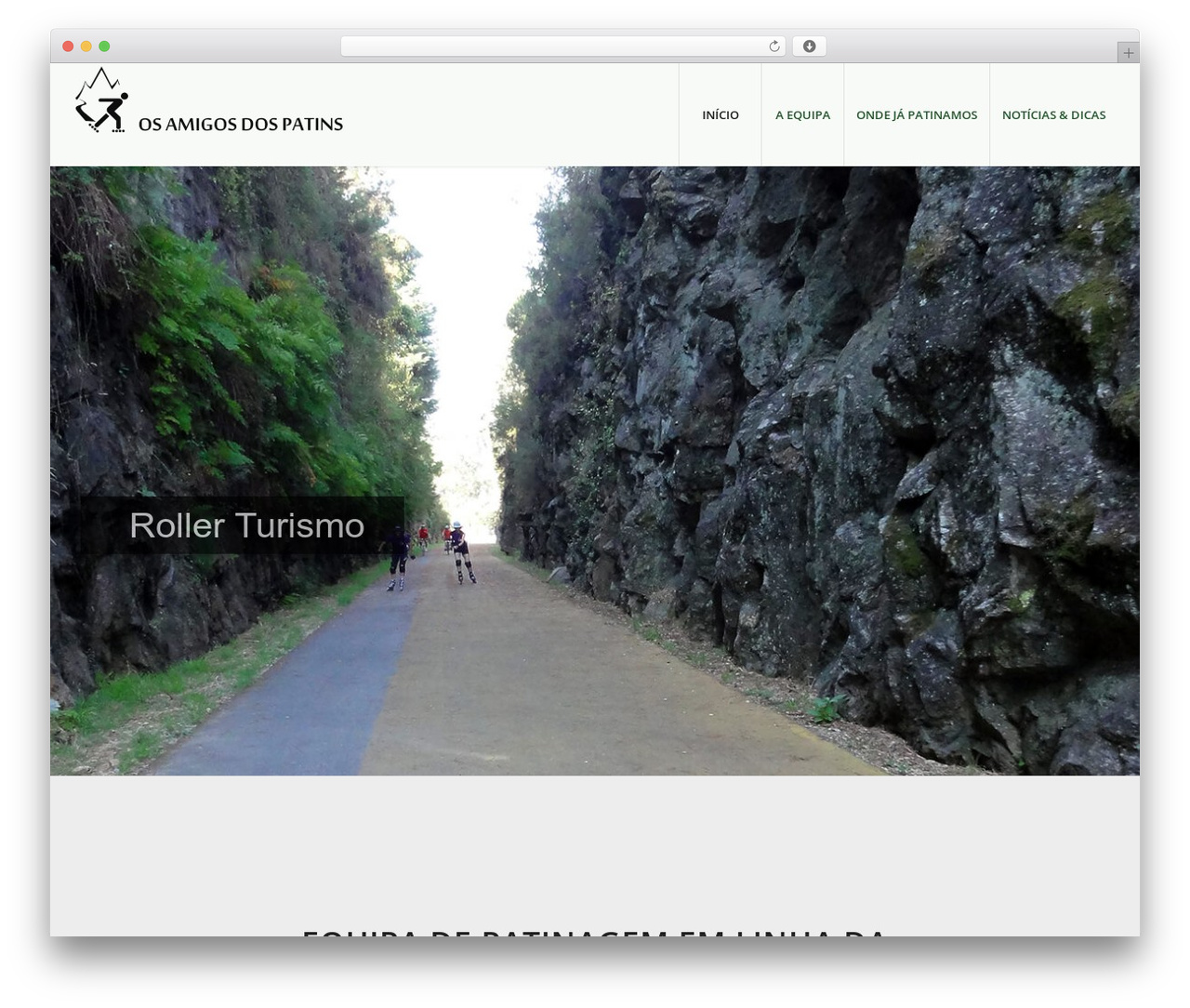Open the INÍCIO menu item

click(x=721, y=115)
